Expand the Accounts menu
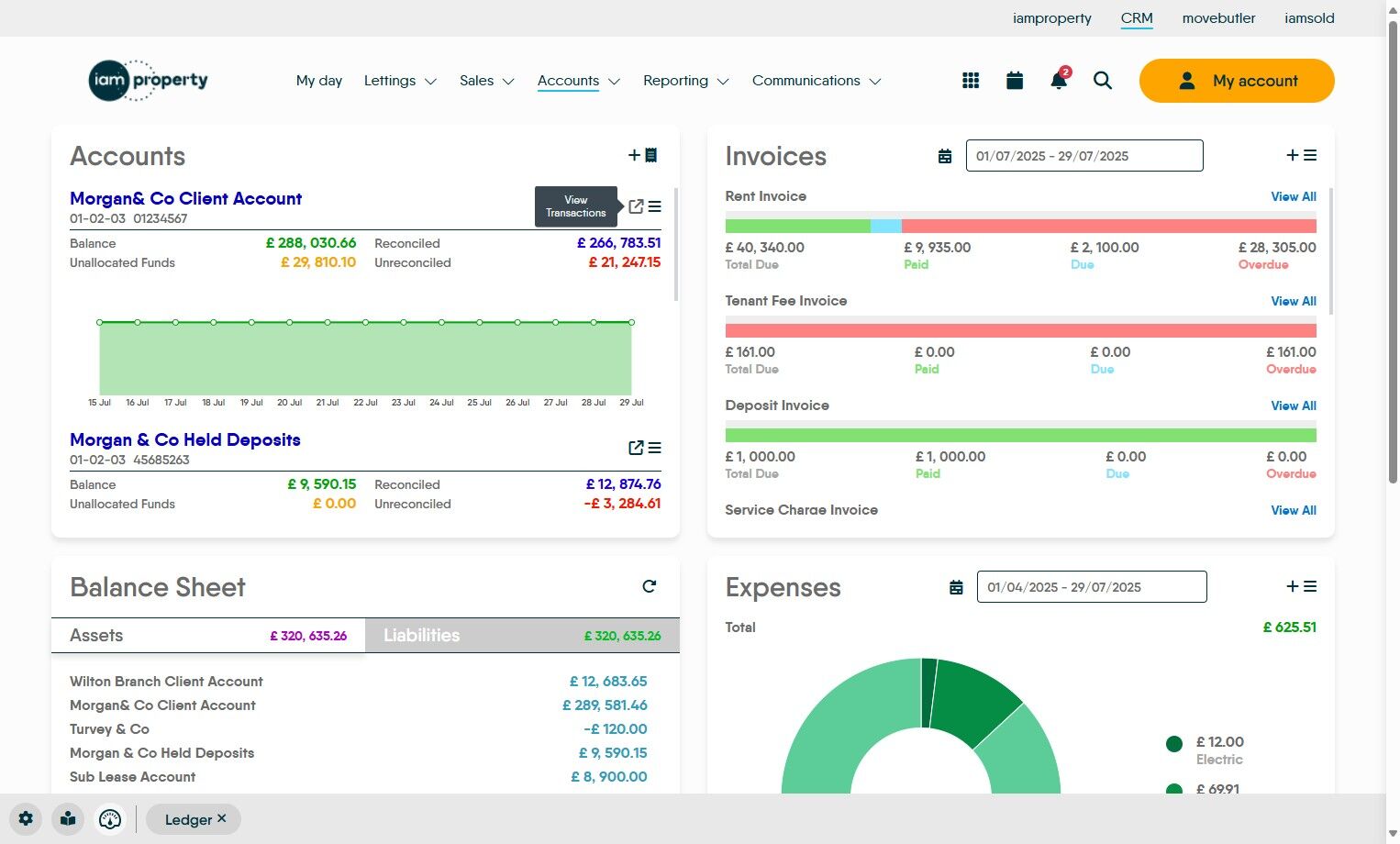 click(x=579, y=81)
